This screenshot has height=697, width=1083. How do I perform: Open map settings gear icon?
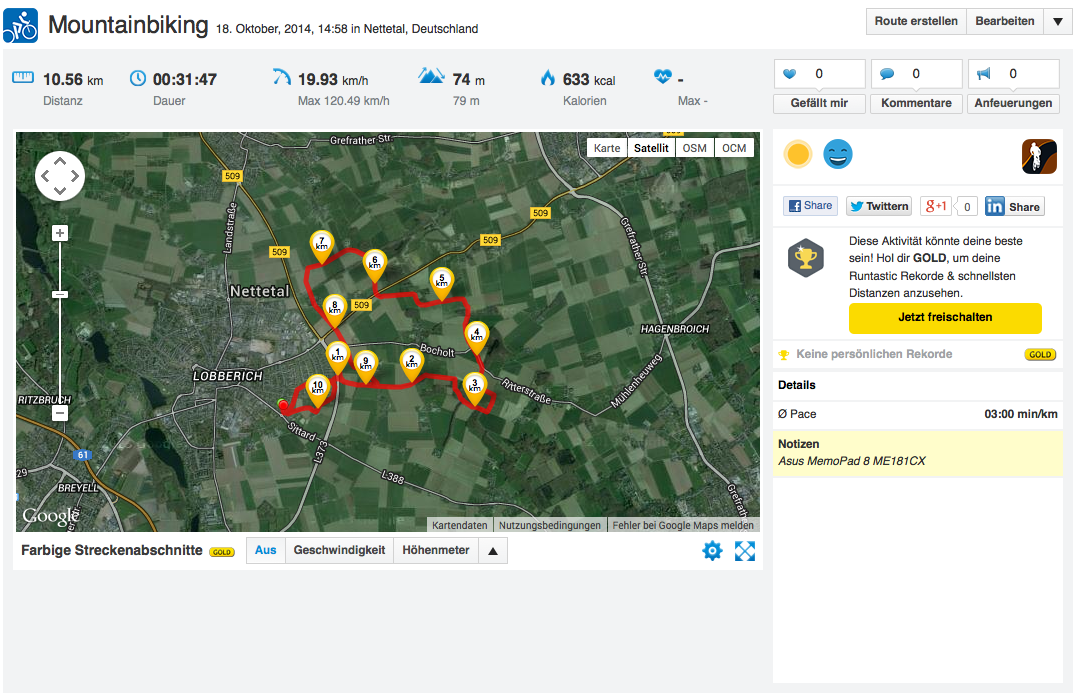point(712,551)
